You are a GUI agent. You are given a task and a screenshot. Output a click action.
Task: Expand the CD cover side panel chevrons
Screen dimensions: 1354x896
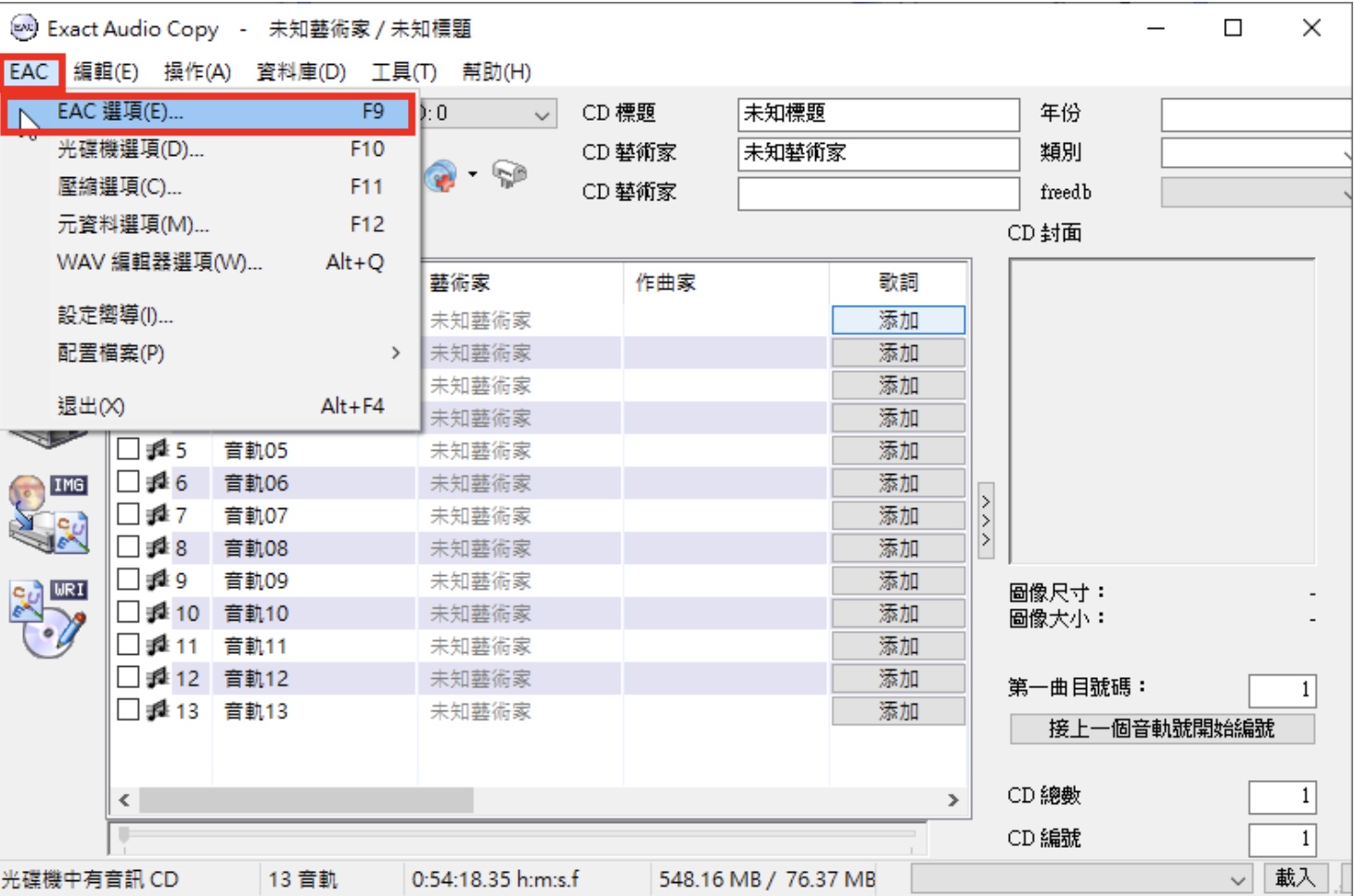click(986, 520)
